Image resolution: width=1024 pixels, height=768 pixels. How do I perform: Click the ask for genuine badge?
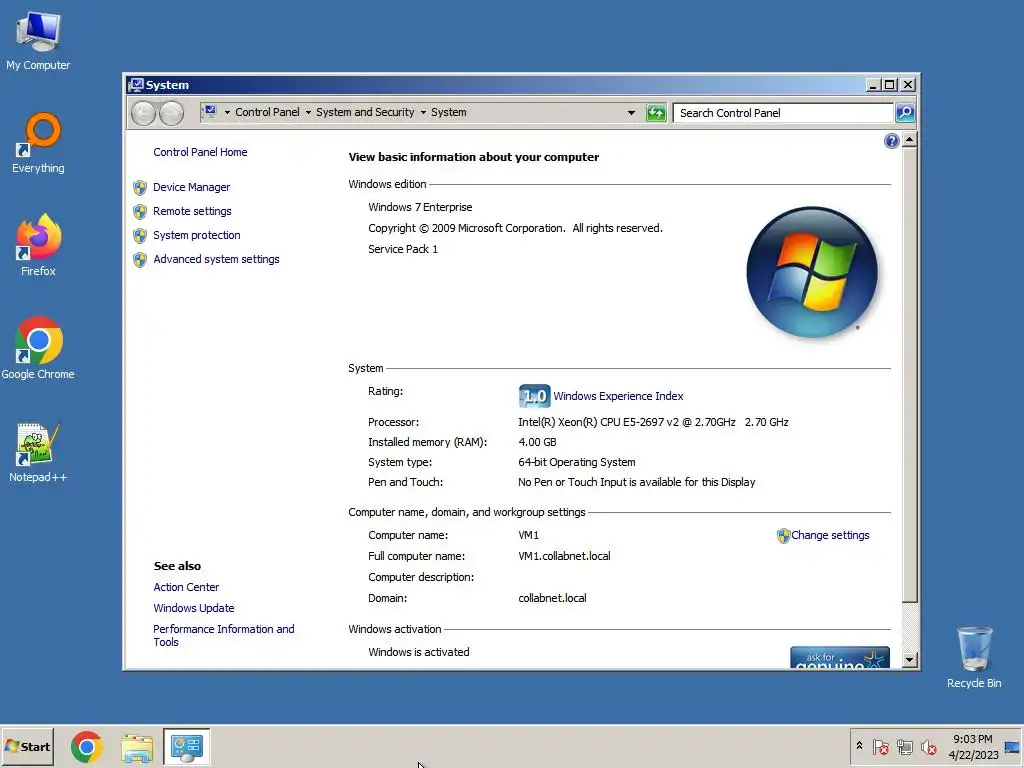(x=840, y=657)
